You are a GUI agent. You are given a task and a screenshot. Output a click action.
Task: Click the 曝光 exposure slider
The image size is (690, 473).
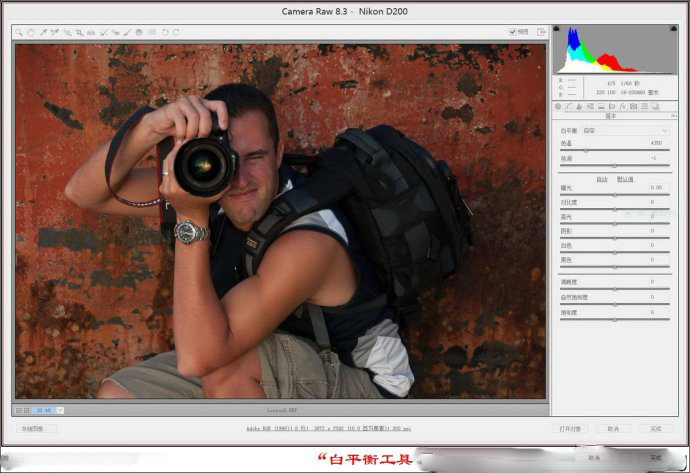click(615, 195)
